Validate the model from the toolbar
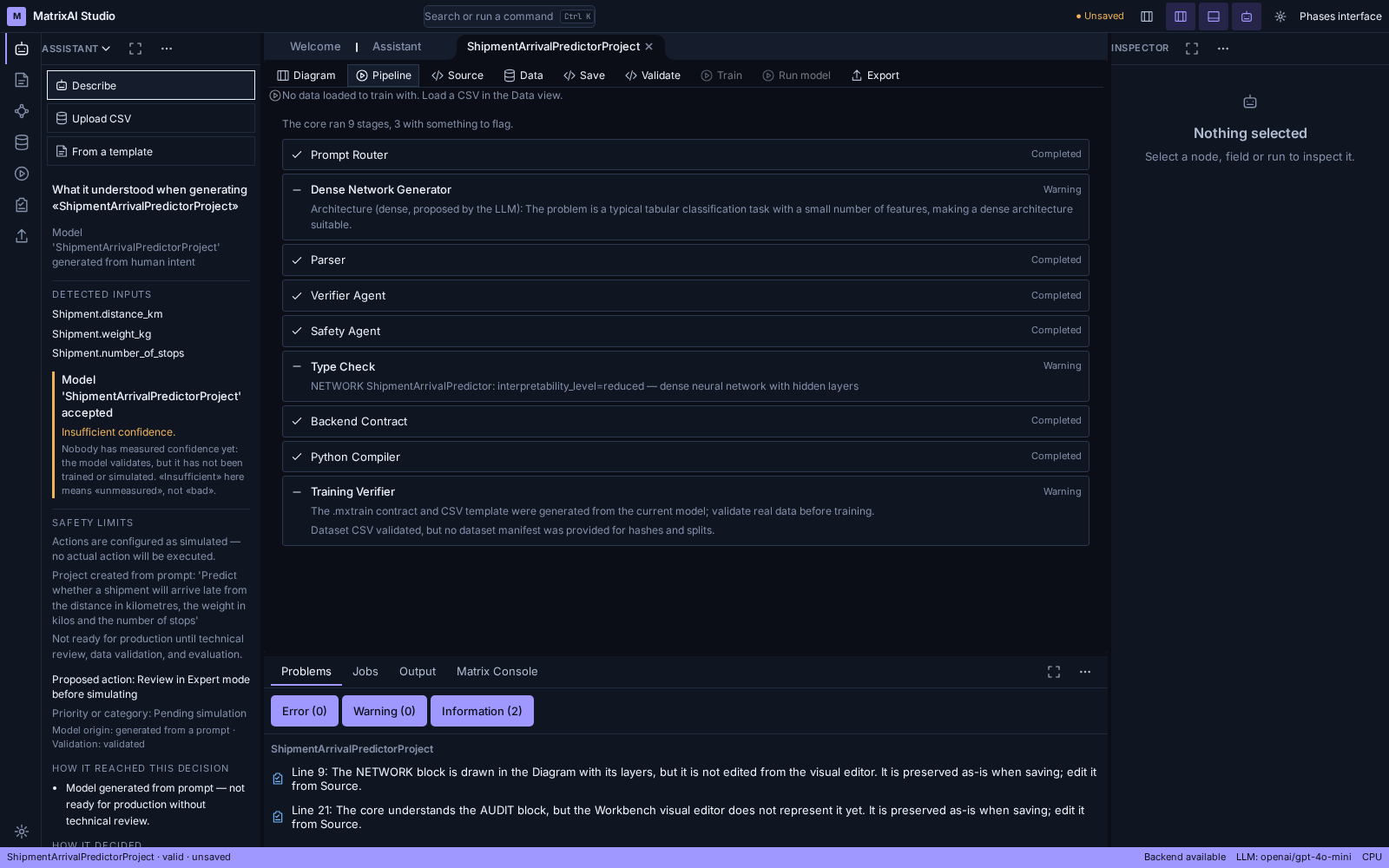The width and height of the screenshot is (1389, 868). (x=653, y=76)
